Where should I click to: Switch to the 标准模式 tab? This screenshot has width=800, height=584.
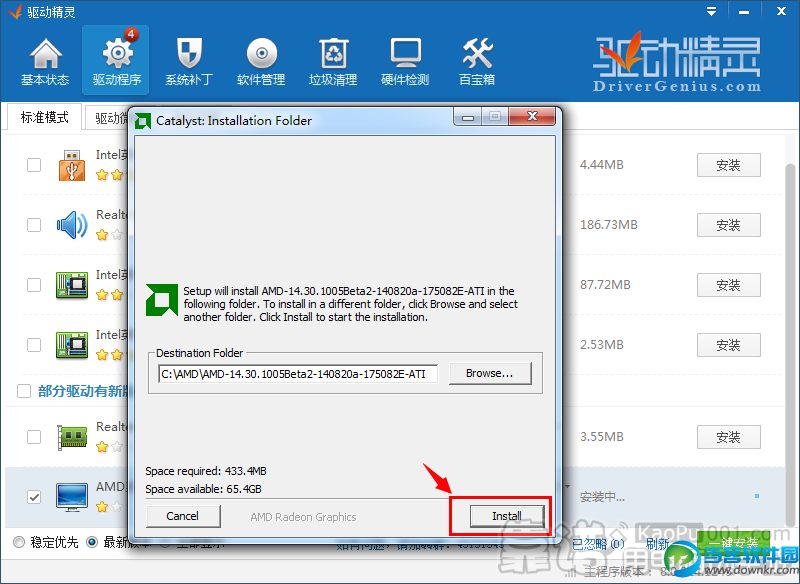pyautogui.click(x=44, y=117)
